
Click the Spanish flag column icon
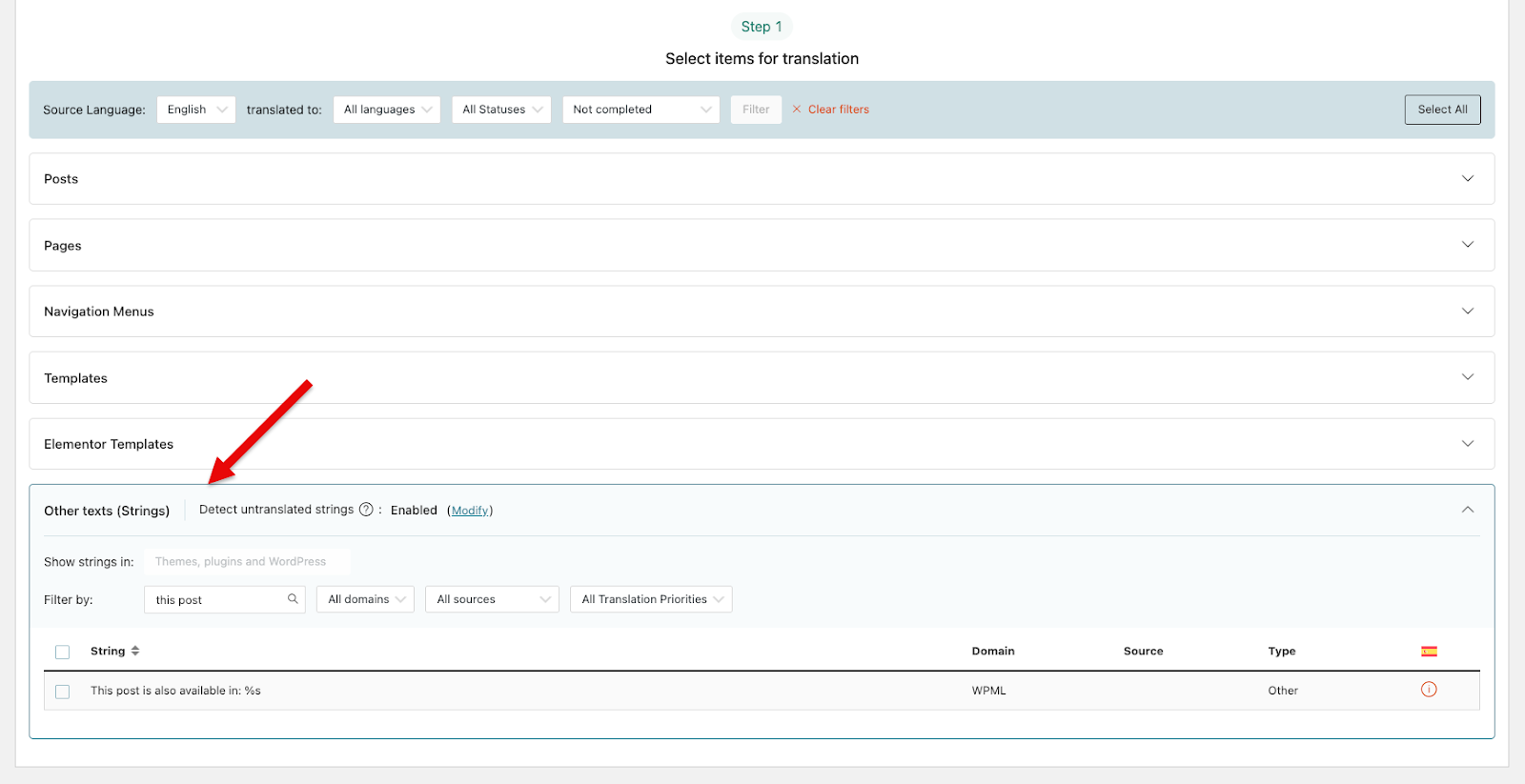1429,652
